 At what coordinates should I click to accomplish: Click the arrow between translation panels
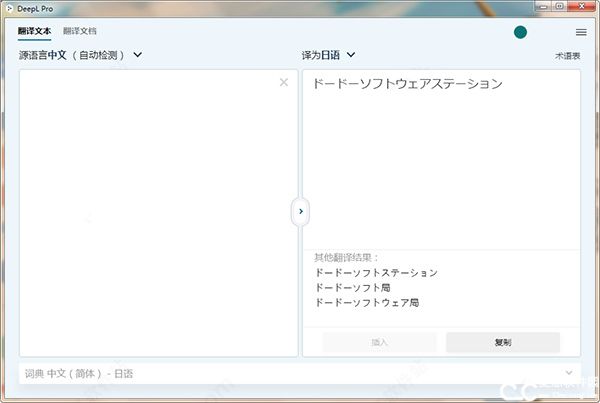pyautogui.click(x=301, y=211)
